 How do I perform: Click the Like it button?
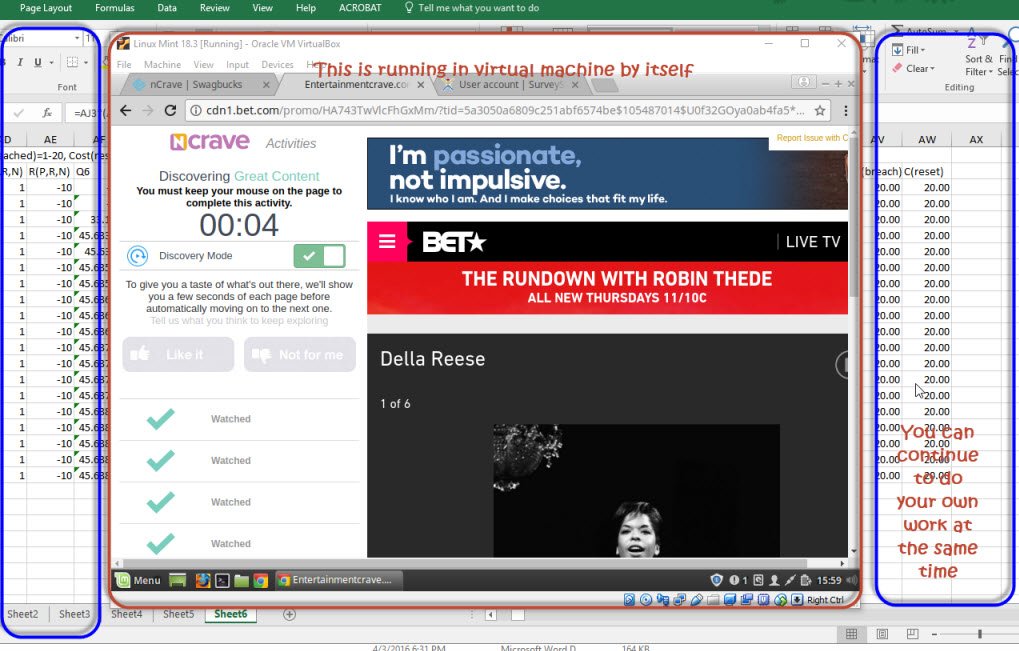click(x=178, y=355)
